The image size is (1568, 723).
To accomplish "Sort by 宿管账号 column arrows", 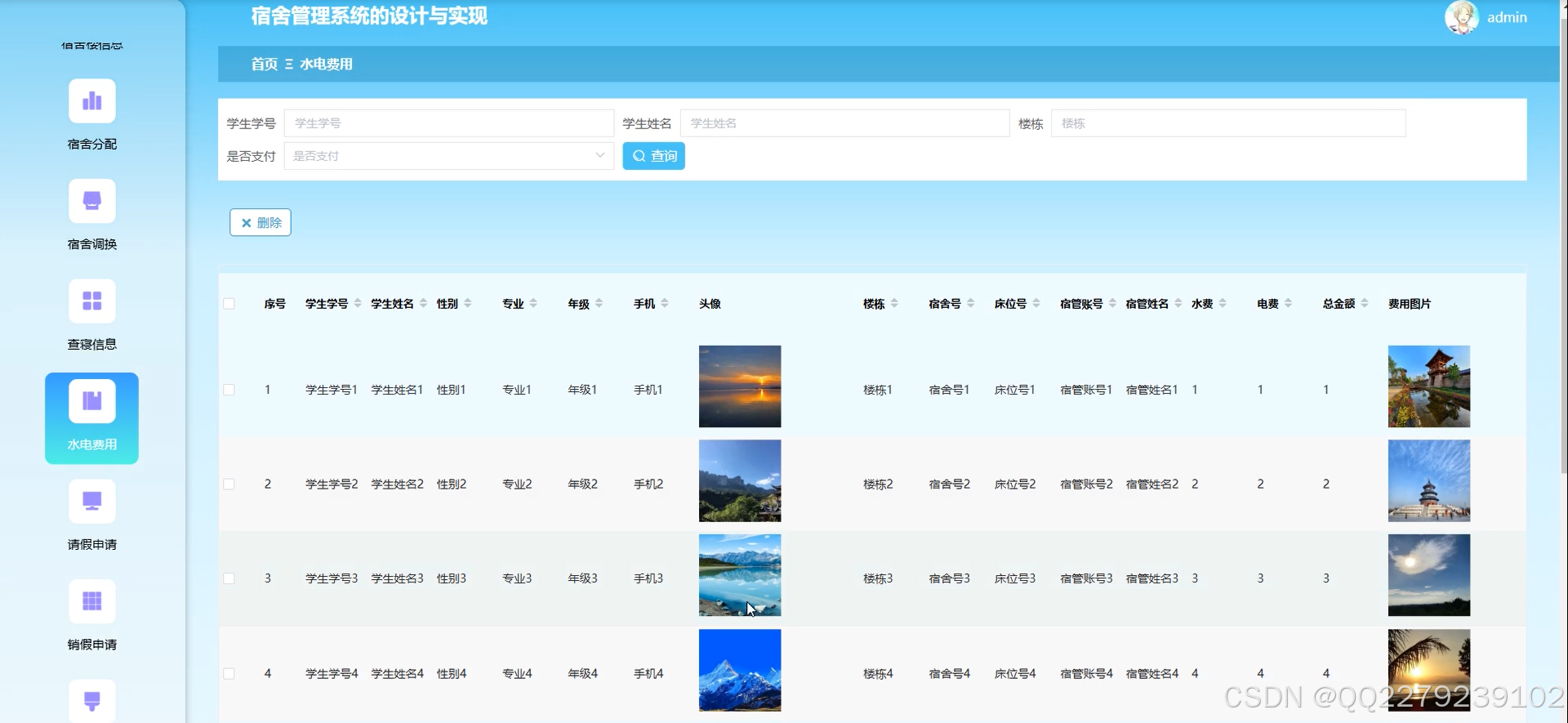I will pos(1112,303).
